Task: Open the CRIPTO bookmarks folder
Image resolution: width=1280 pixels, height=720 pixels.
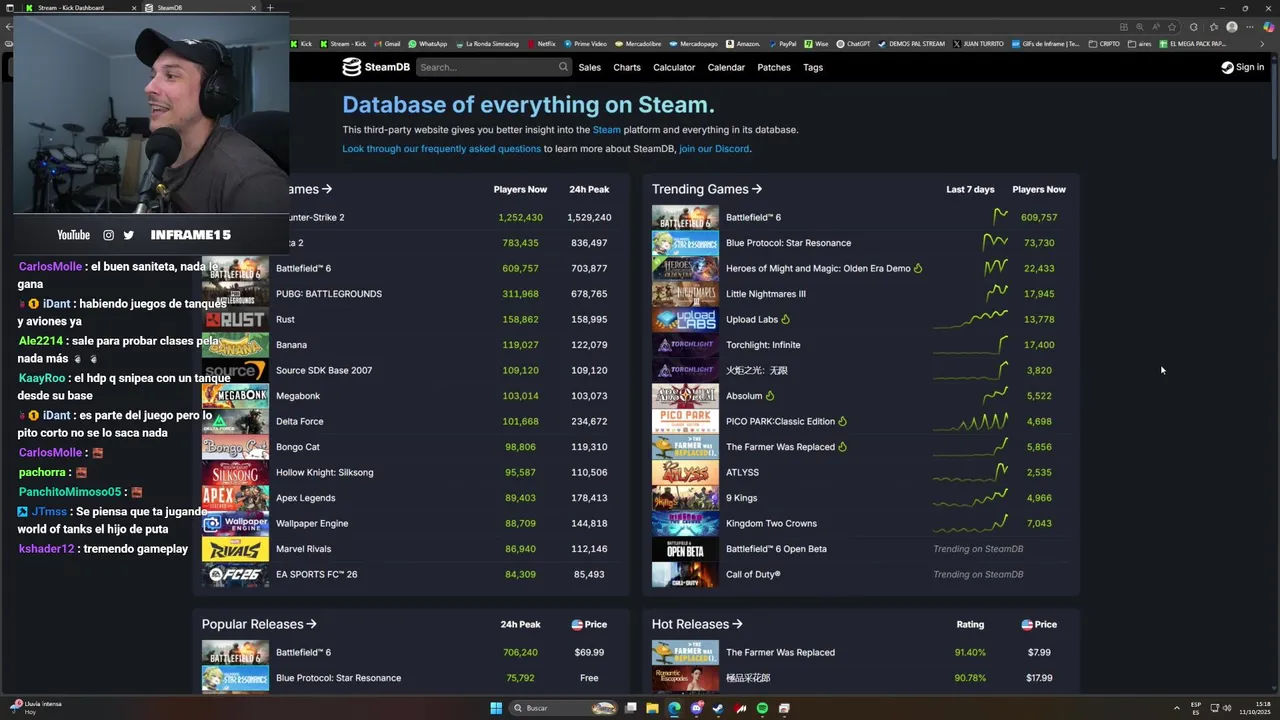Action: [1104, 44]
